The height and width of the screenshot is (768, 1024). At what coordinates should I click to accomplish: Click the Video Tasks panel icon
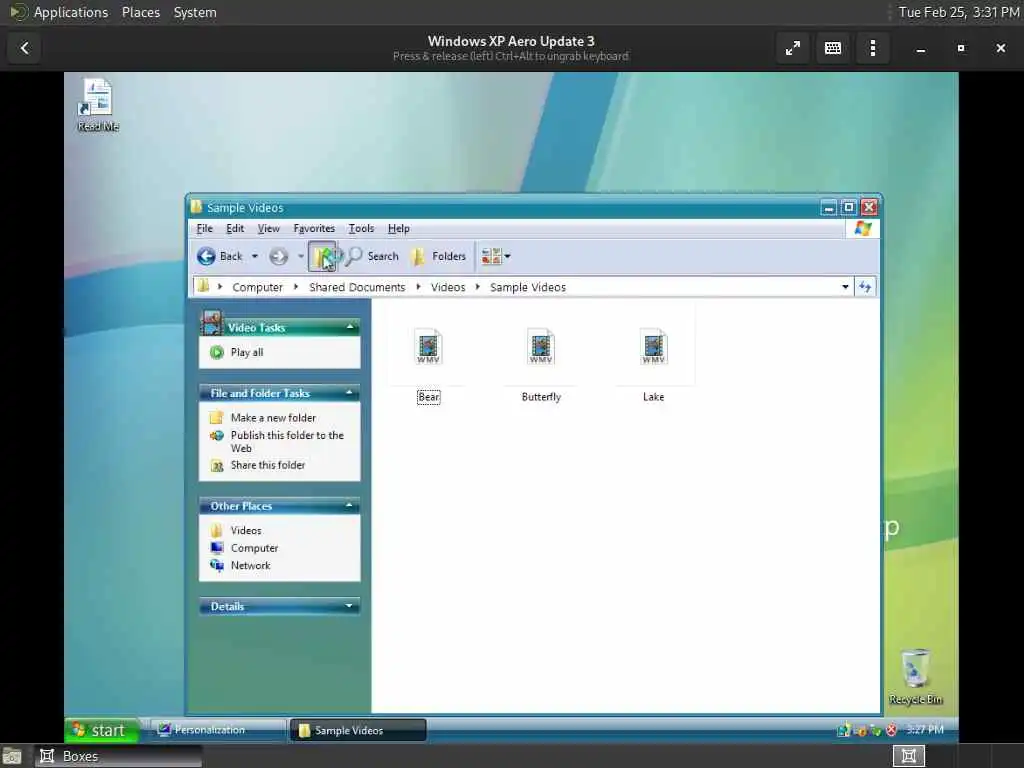tap(211, 322)
